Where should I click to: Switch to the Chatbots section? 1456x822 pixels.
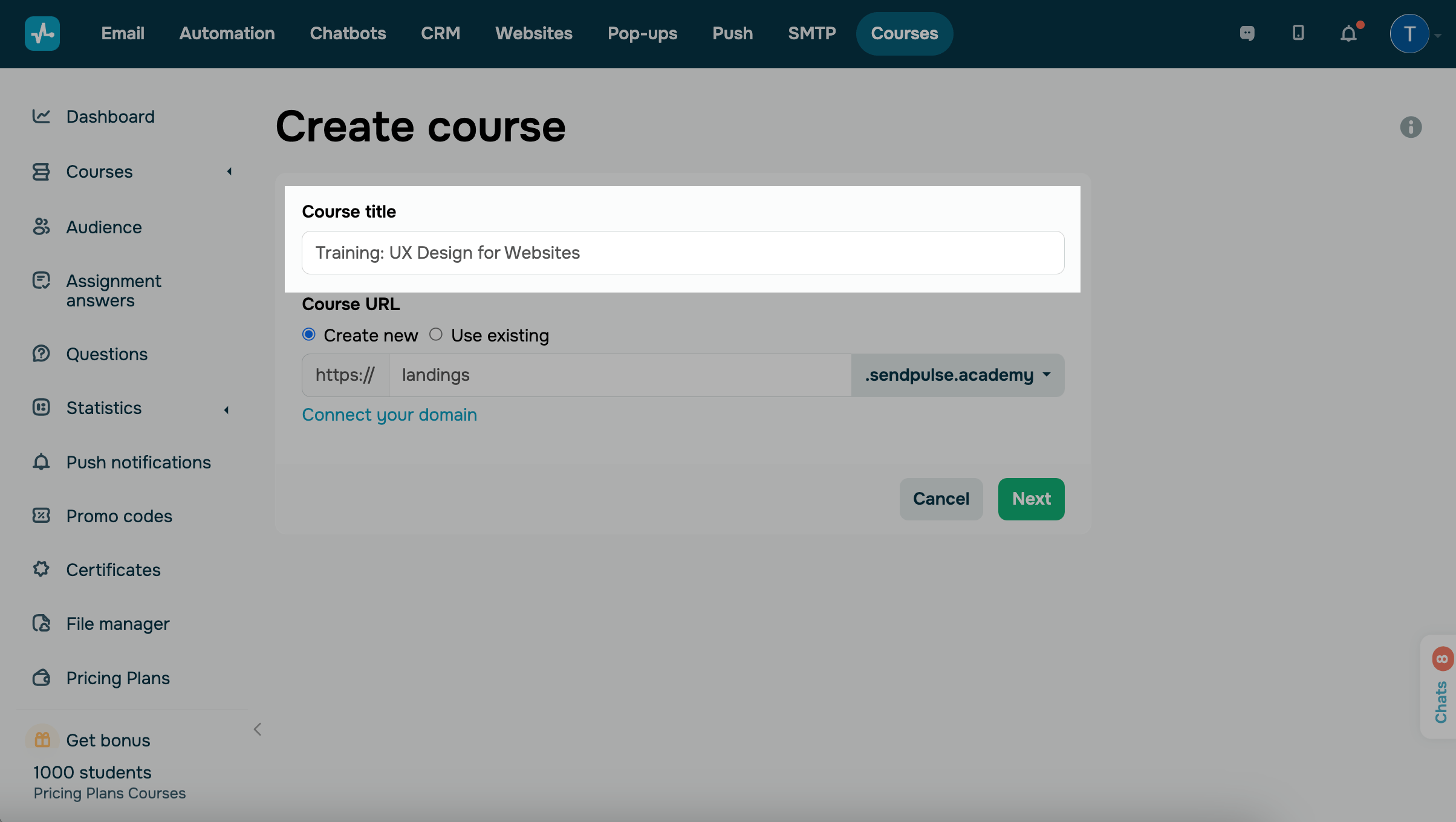point(348,33)
